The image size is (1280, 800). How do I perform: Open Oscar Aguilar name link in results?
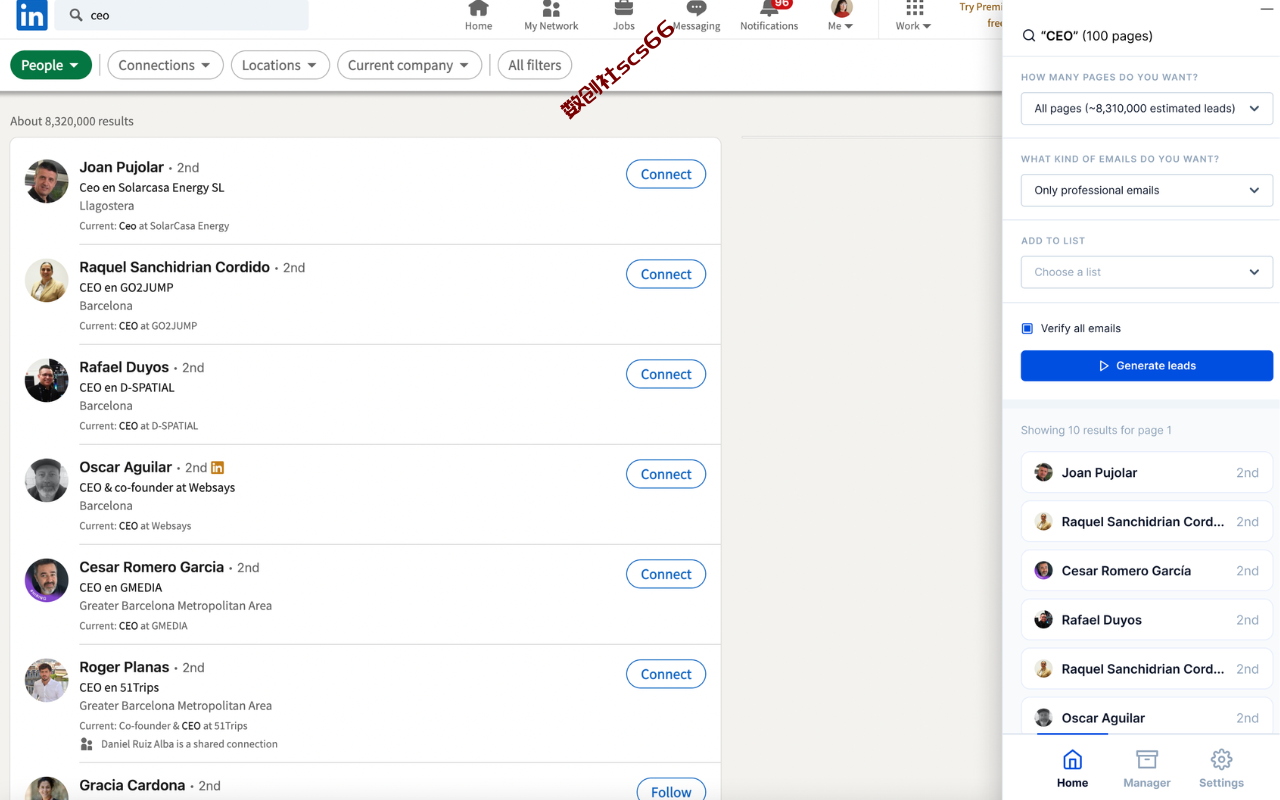point(126,467)
